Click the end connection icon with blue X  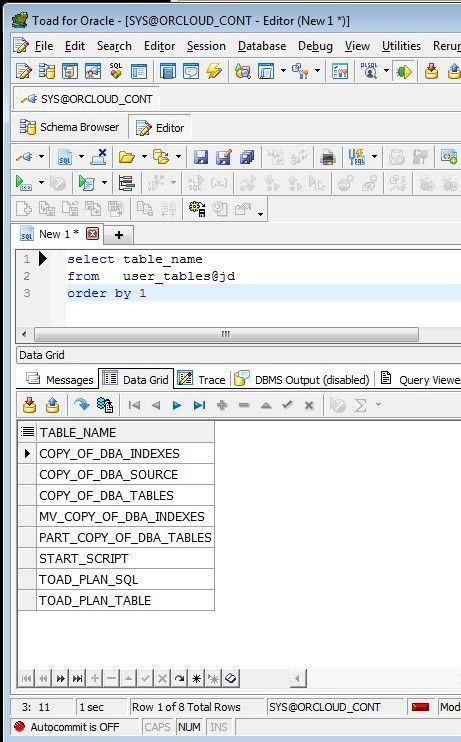(99, 157)
